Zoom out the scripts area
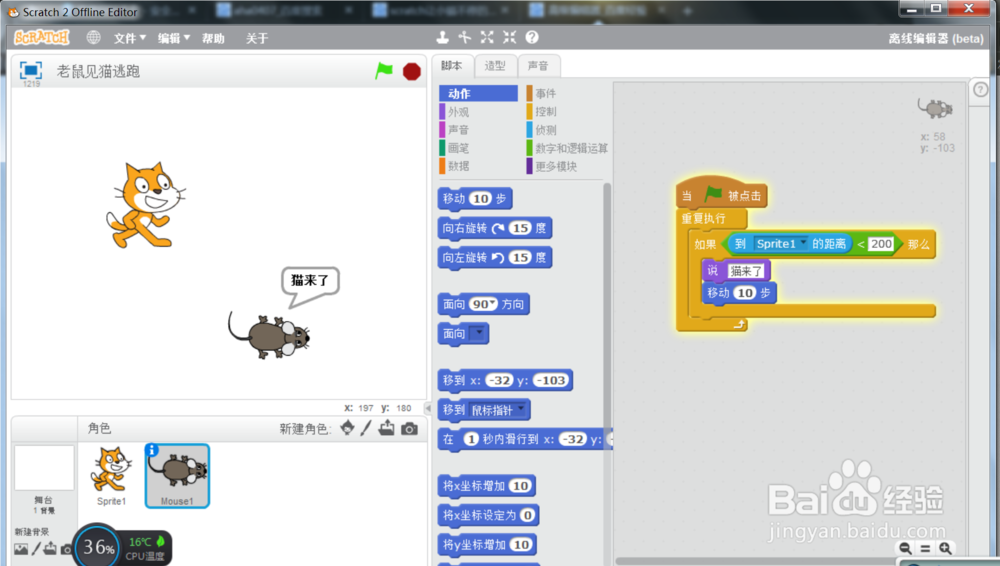This screenshot has height=566, width=1000. [x=905, y=548]
